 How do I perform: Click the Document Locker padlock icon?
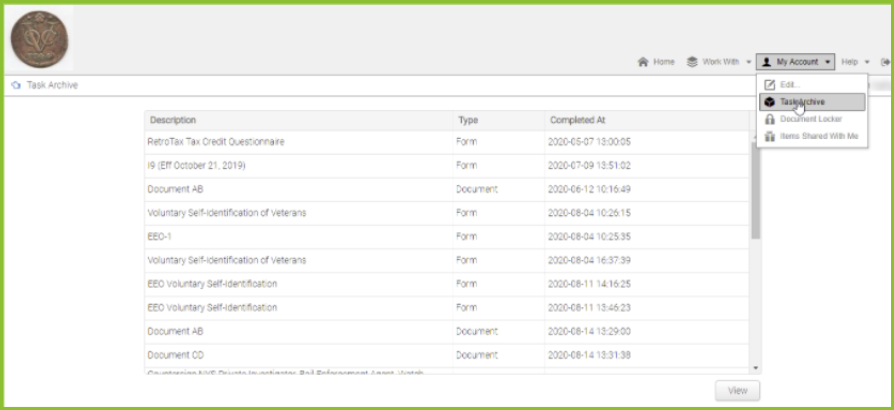(770, 119)
